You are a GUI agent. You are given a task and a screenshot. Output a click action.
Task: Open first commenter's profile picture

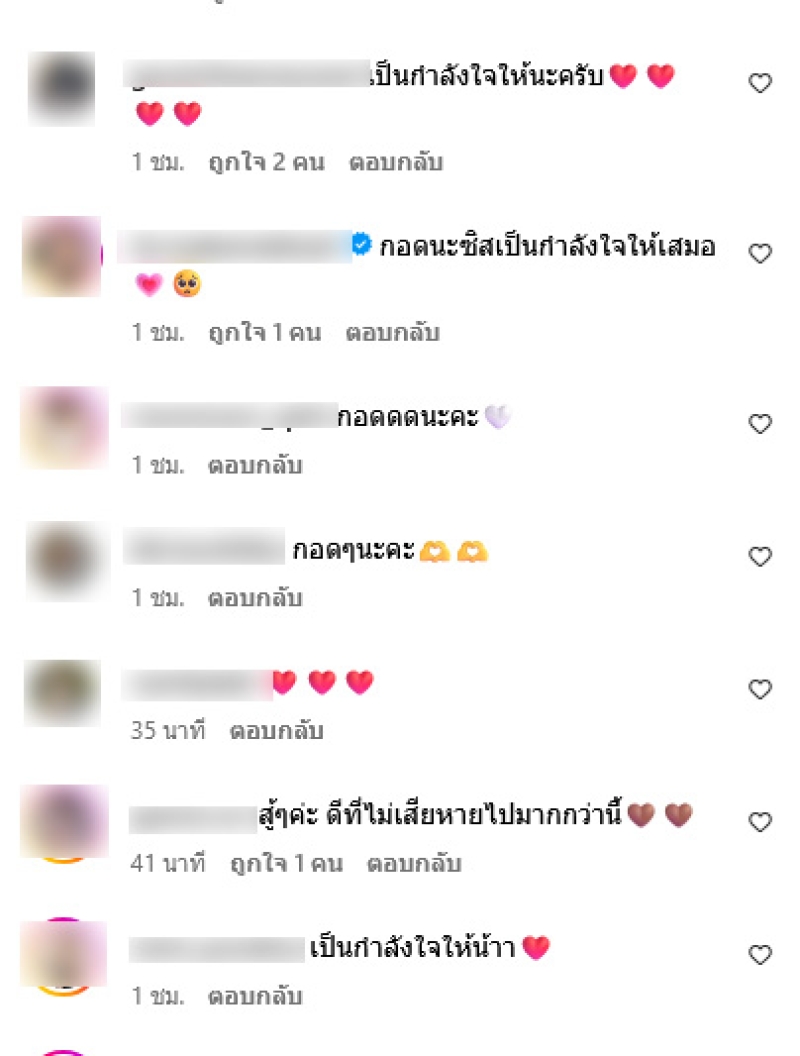tap(62, 88)
